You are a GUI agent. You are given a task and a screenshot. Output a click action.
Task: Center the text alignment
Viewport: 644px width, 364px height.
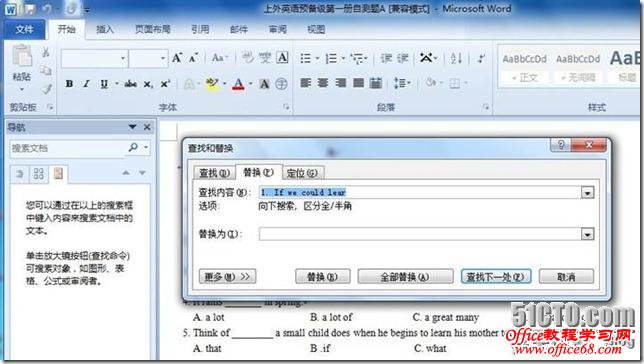coord(323,83)
